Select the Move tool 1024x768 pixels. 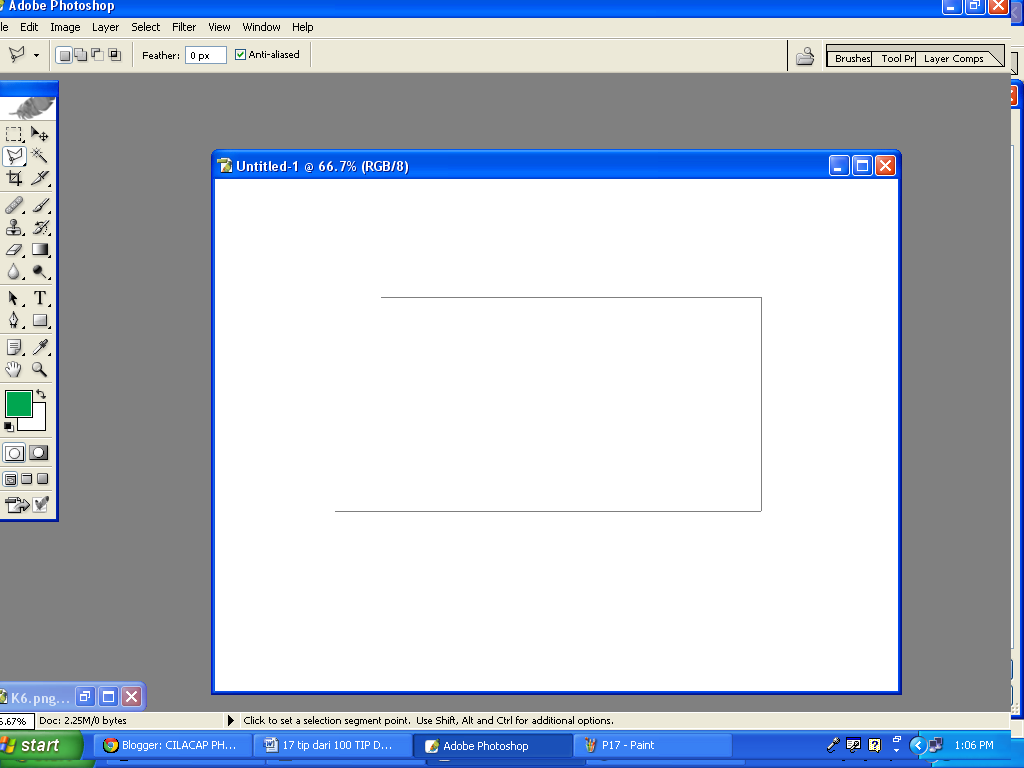38,133
